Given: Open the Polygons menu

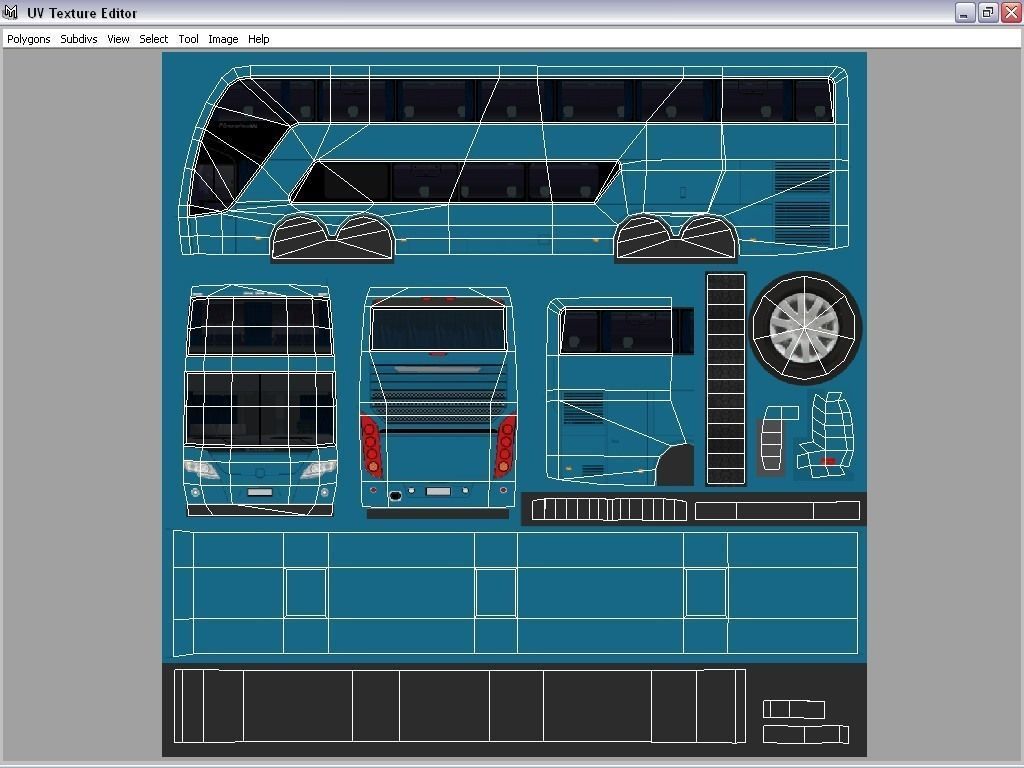Looking at the screenshot, I should pyautogui.click(x=29, y=39).
